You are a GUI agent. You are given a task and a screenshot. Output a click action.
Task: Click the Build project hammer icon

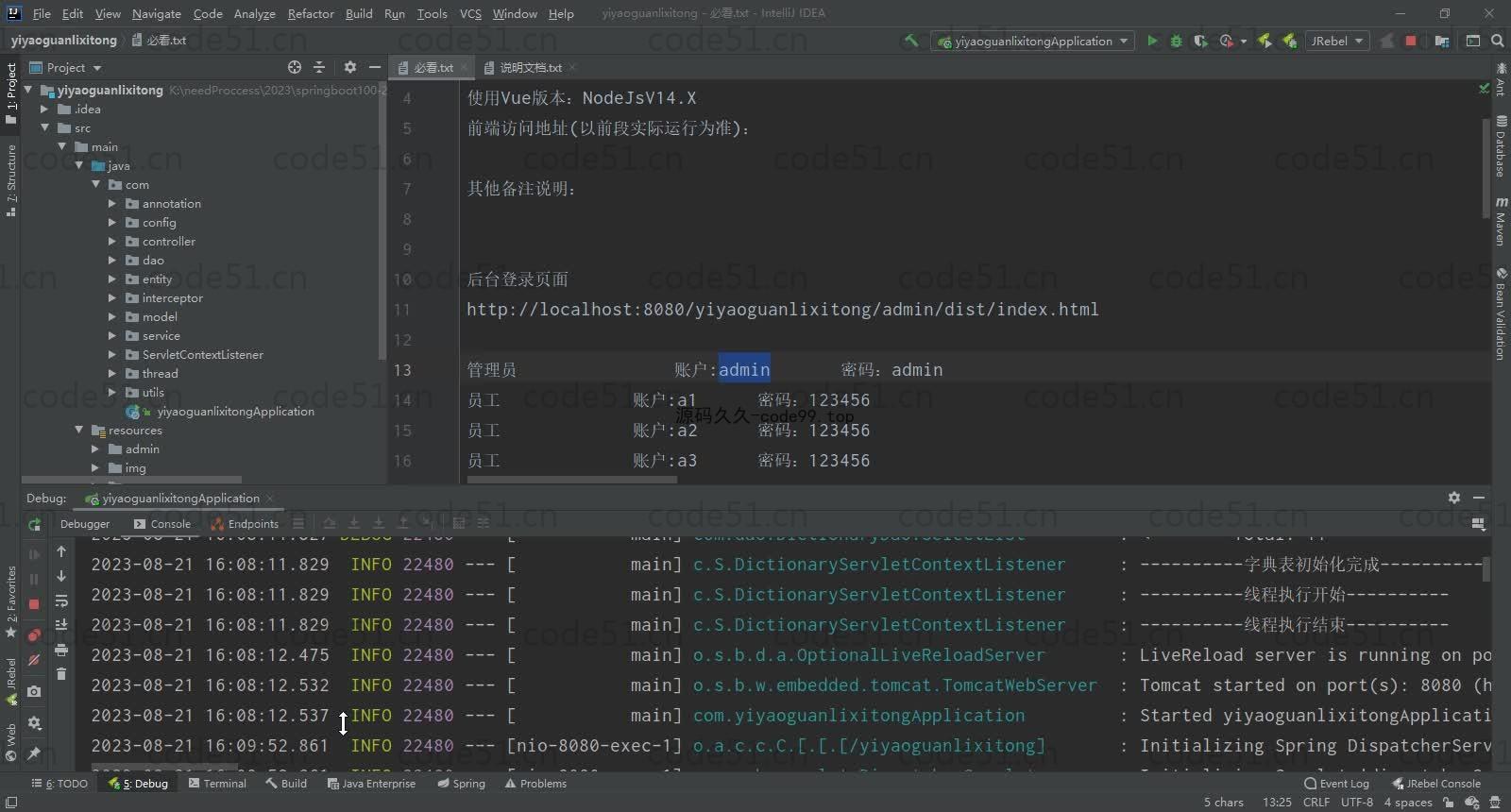pos(910,41)
